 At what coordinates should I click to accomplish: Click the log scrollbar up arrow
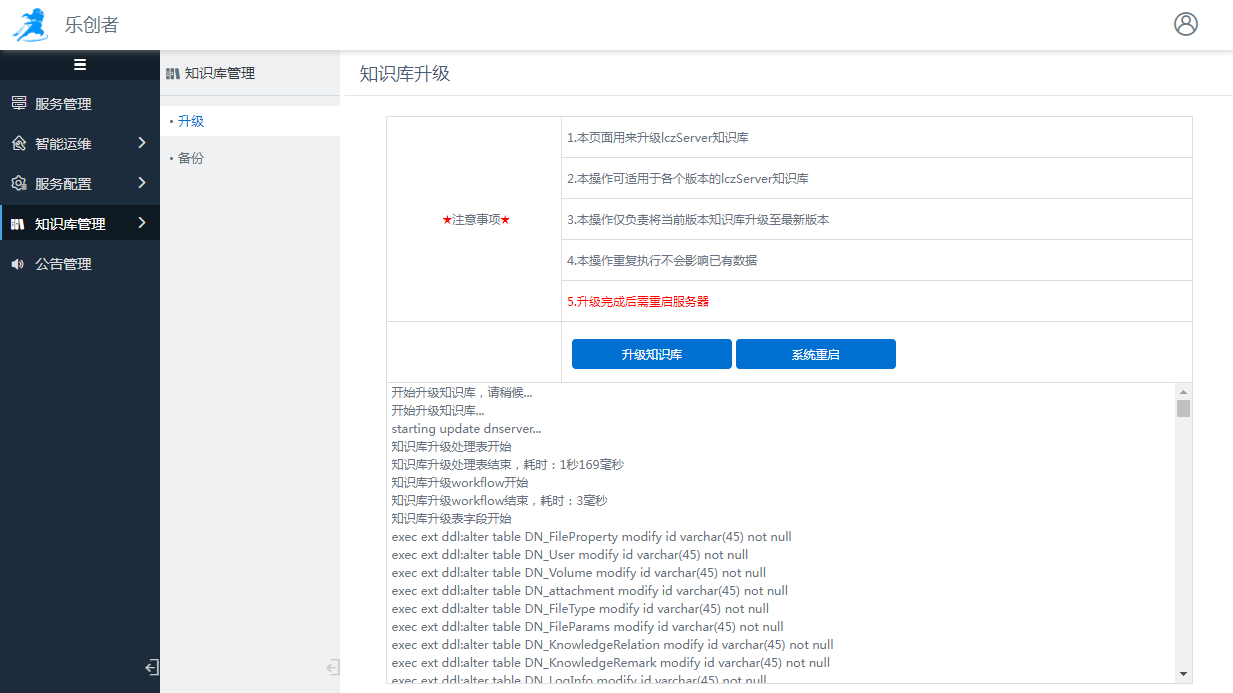coord(1183,392)
